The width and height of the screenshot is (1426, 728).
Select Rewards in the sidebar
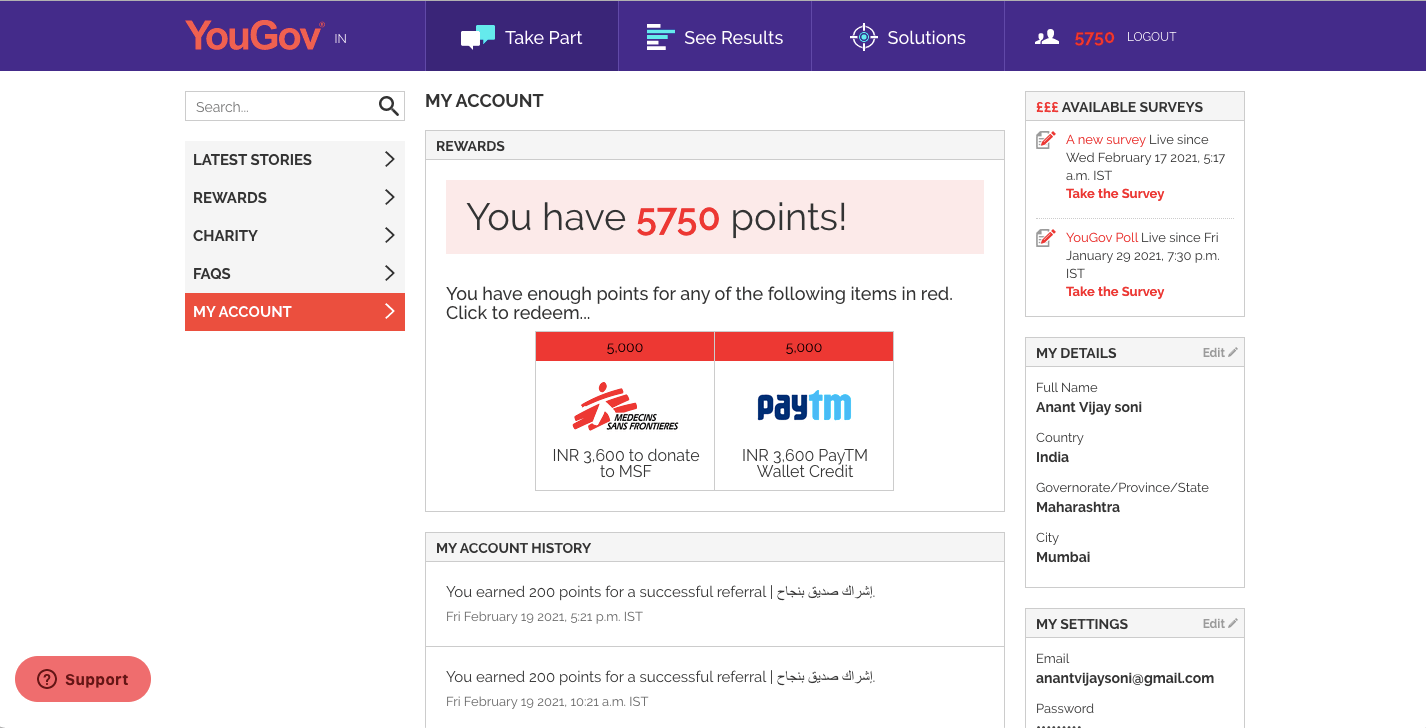pos(295,197)
